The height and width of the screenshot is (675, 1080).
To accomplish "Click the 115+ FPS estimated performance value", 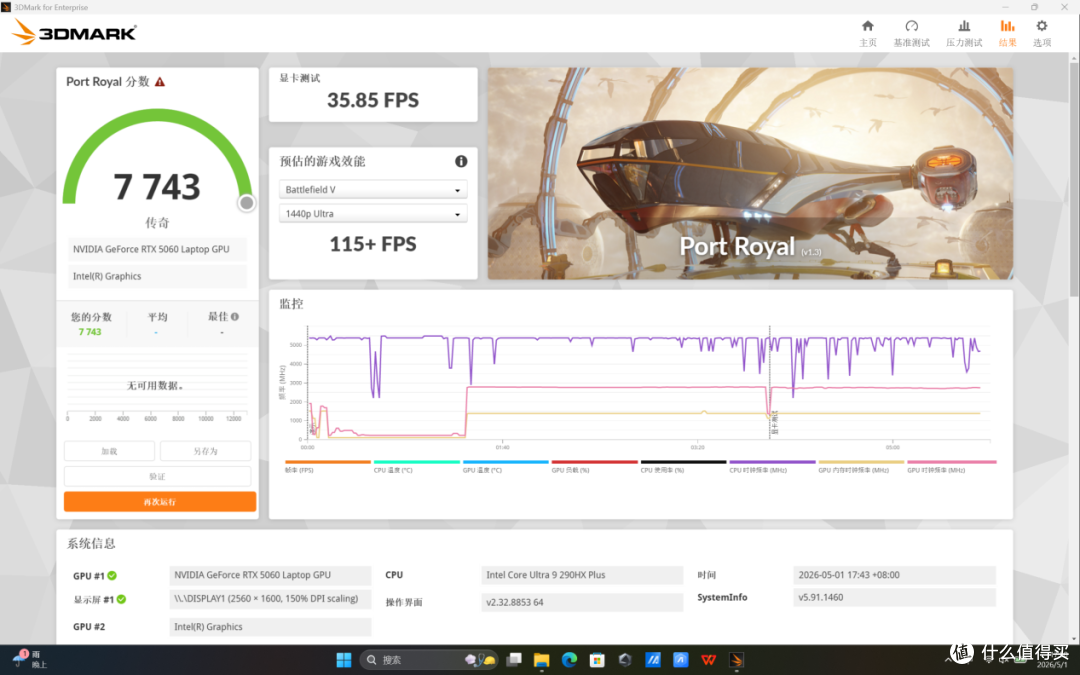I will pos(373,244).
